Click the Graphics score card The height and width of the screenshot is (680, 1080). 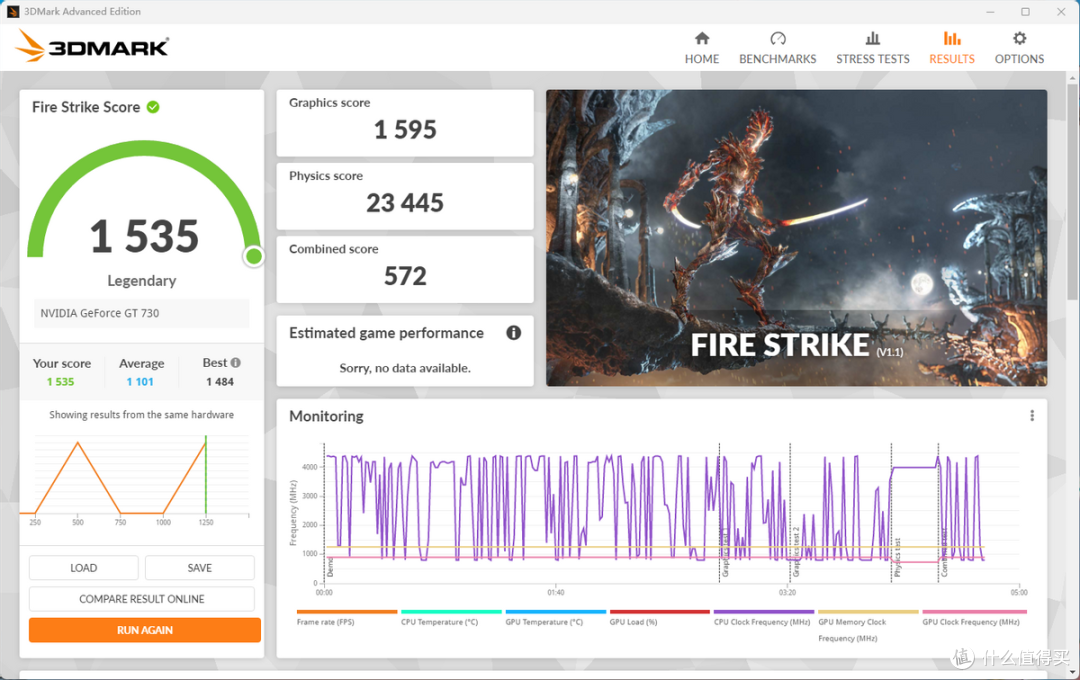click(x=405, y=123)
